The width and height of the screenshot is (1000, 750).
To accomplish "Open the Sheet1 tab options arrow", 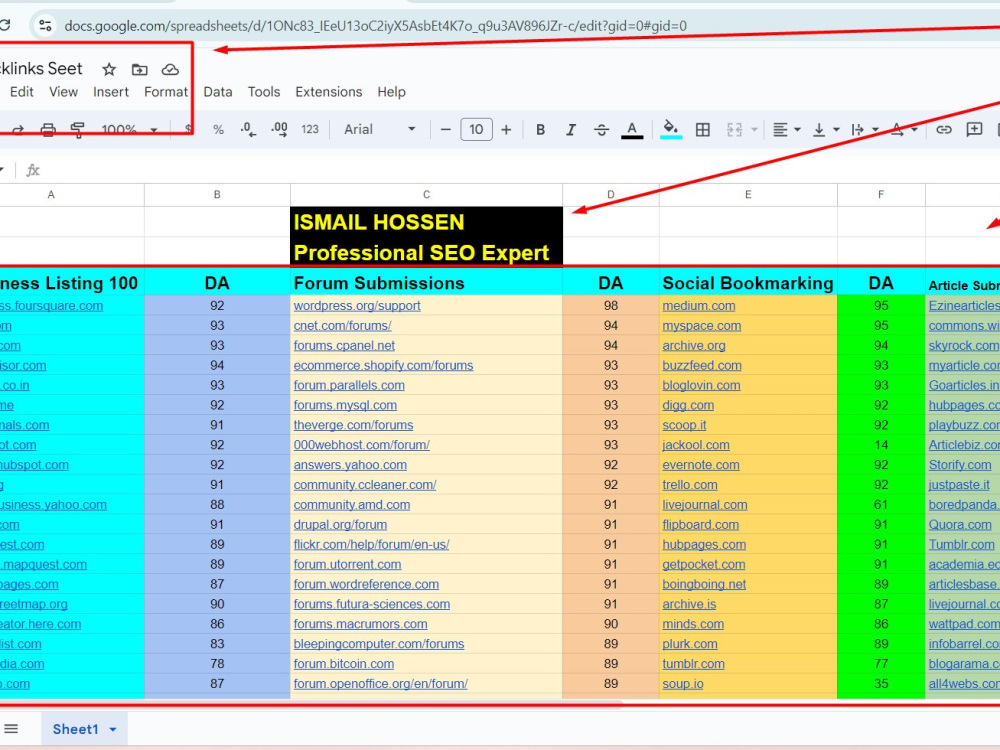I will pyautogui.click(x=113, y=730).
